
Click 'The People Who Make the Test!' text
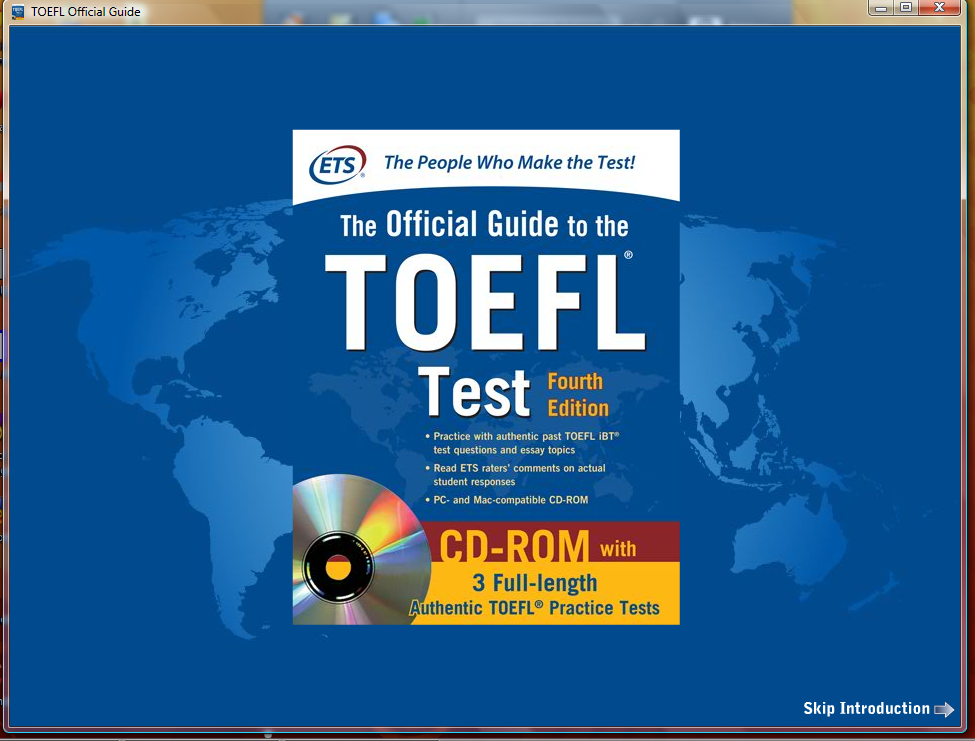point(510,163)
